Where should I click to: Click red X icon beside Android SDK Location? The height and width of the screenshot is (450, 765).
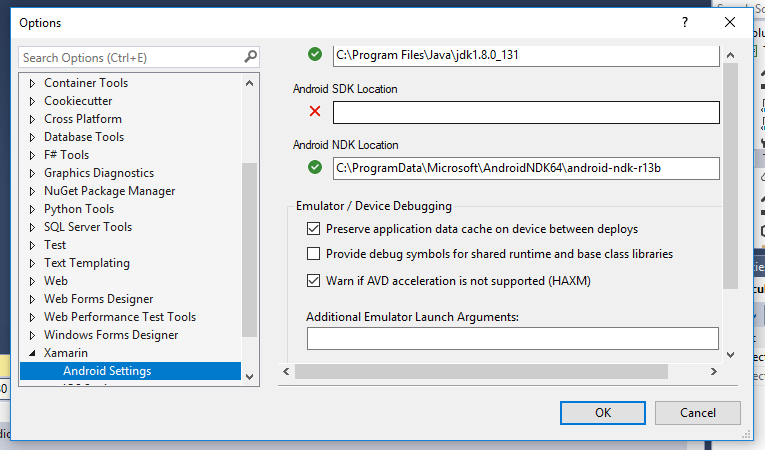click(315, 111)
